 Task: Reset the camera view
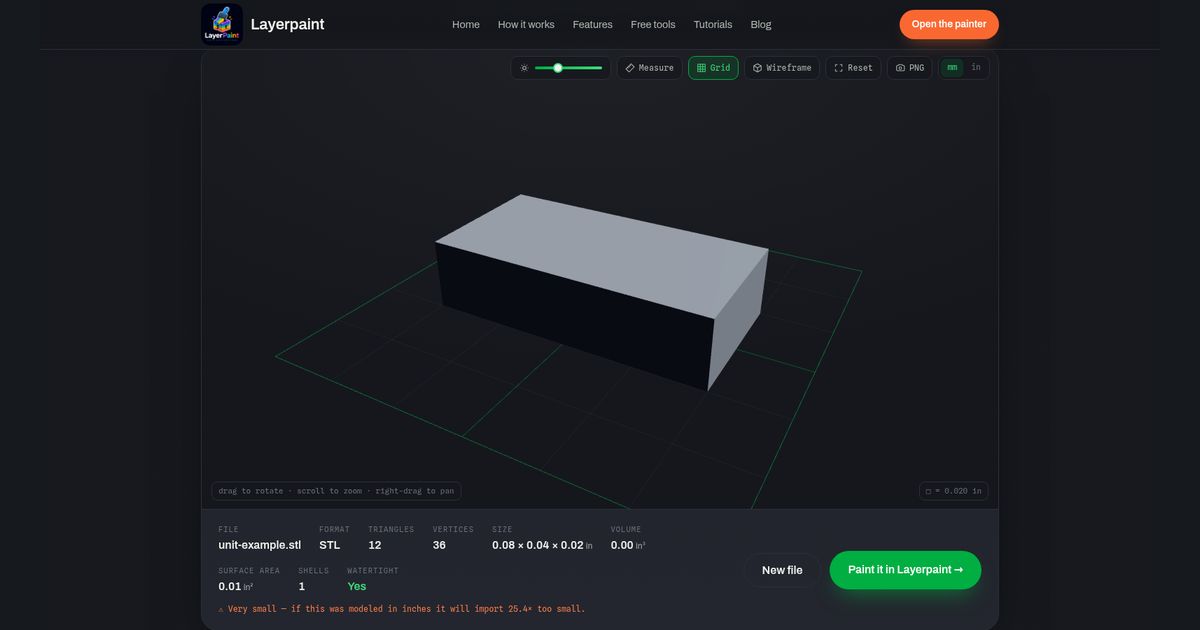pos(853,68)
